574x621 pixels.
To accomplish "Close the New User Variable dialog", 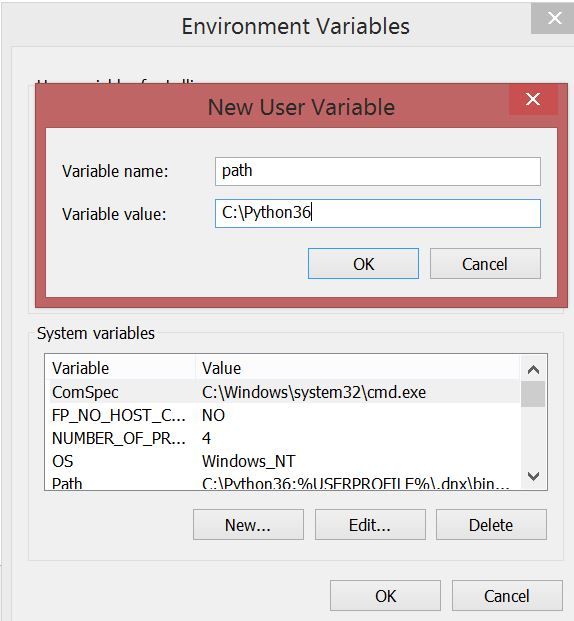I will (x=533, y=99).
